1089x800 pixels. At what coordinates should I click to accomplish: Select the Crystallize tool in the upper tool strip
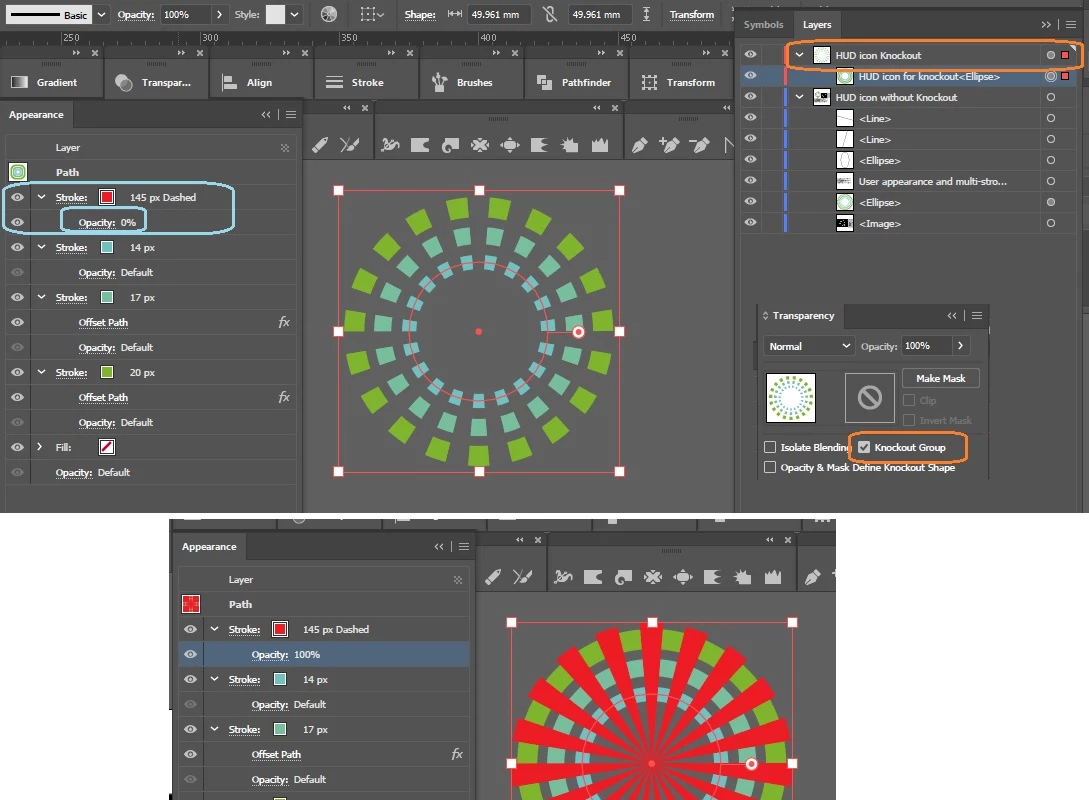[570, 144]
